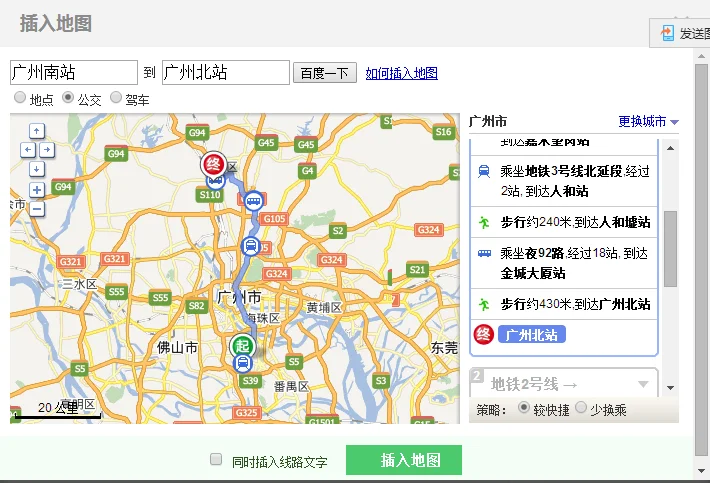Select step 步行约240米 到达人和墟站
Image resolution: width=710 pixels, height=483 pixels.
click(564, 222)
